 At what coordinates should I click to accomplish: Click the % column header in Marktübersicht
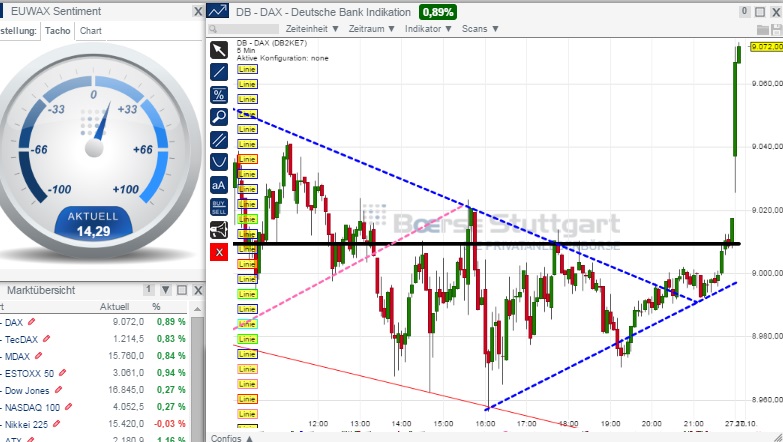click(x=156, y=307)
